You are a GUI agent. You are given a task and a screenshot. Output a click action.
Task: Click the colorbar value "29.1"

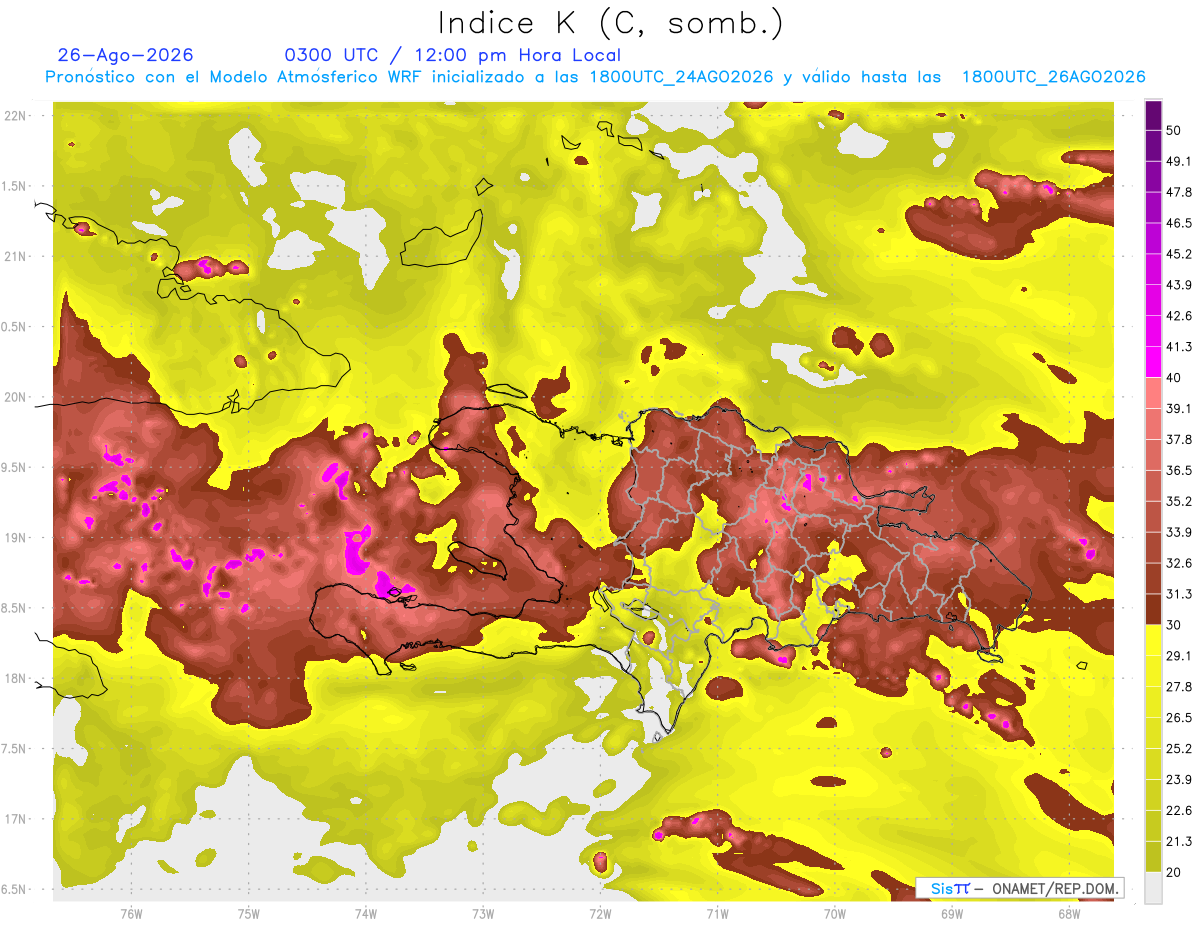(1178, 656)
